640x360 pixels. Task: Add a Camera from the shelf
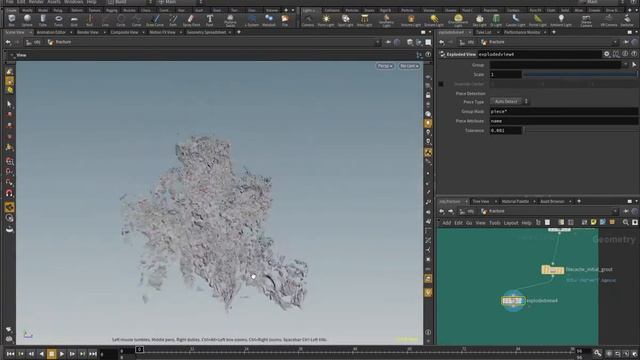[308, 20]
